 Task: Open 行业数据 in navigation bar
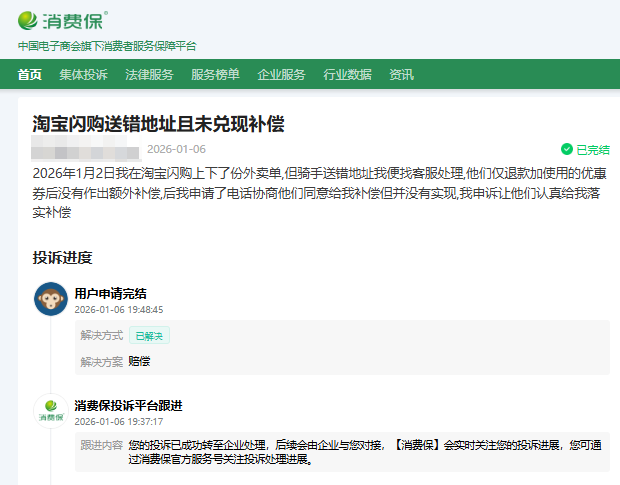click(347, 74)
